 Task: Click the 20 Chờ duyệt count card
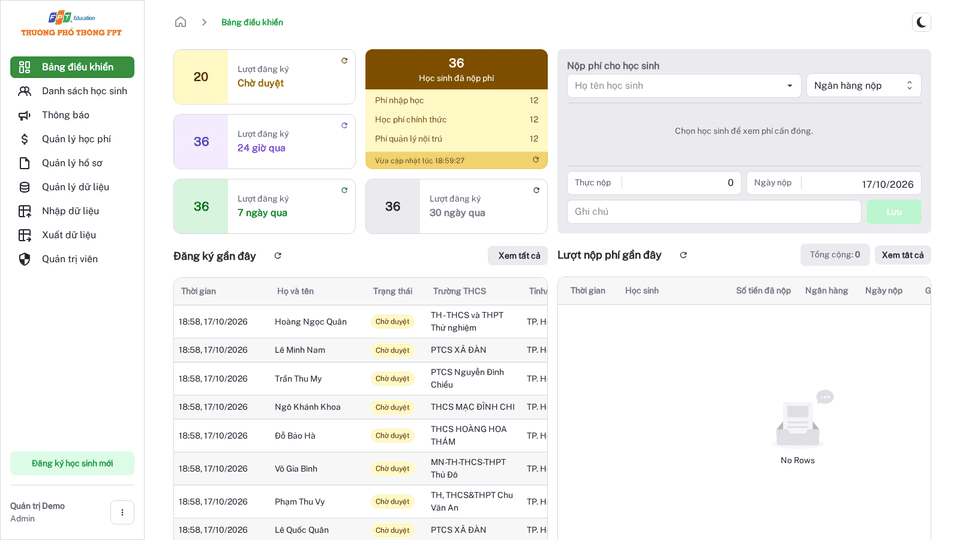click(x=264, y=77)
